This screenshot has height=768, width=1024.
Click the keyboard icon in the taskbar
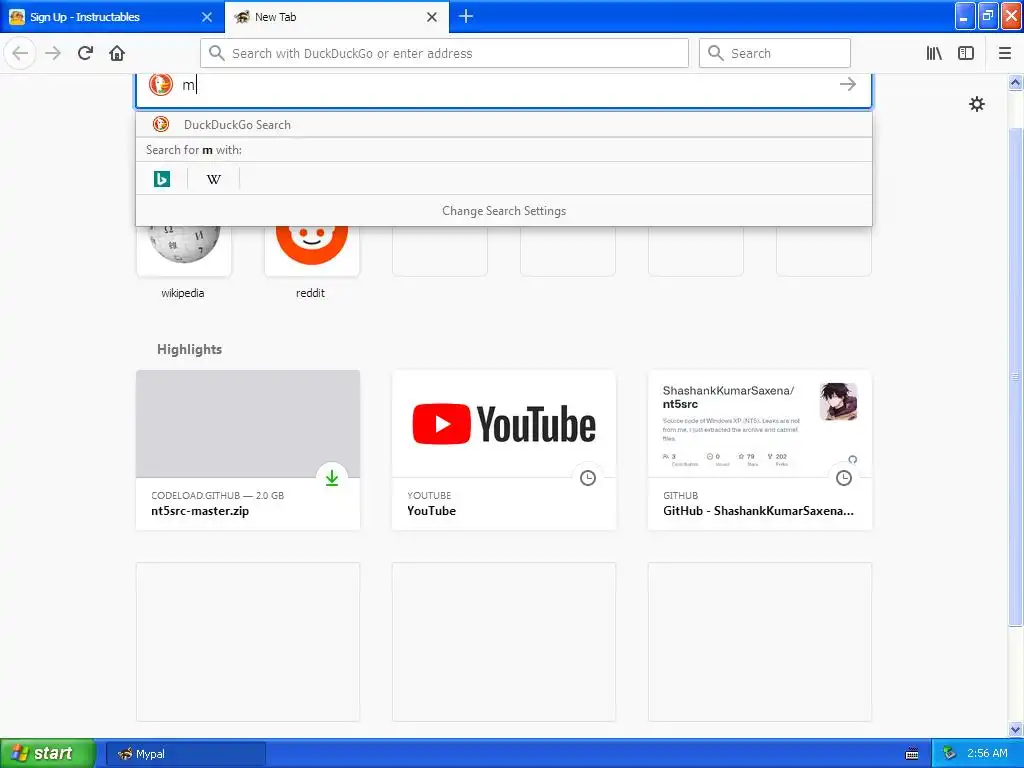(912, 754)
